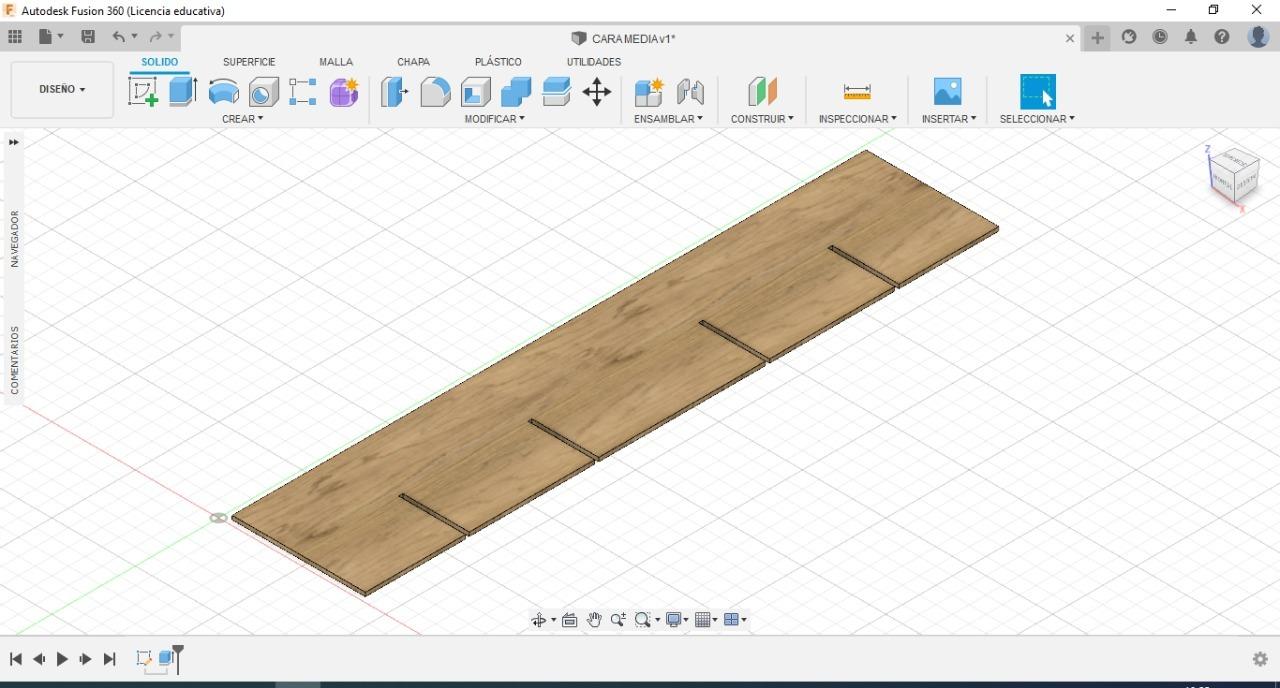Switch to the PLÁSTICO tab
The height and width of the screenshot is (688, 1280).
pyautogui.click(x=498, y=62)
